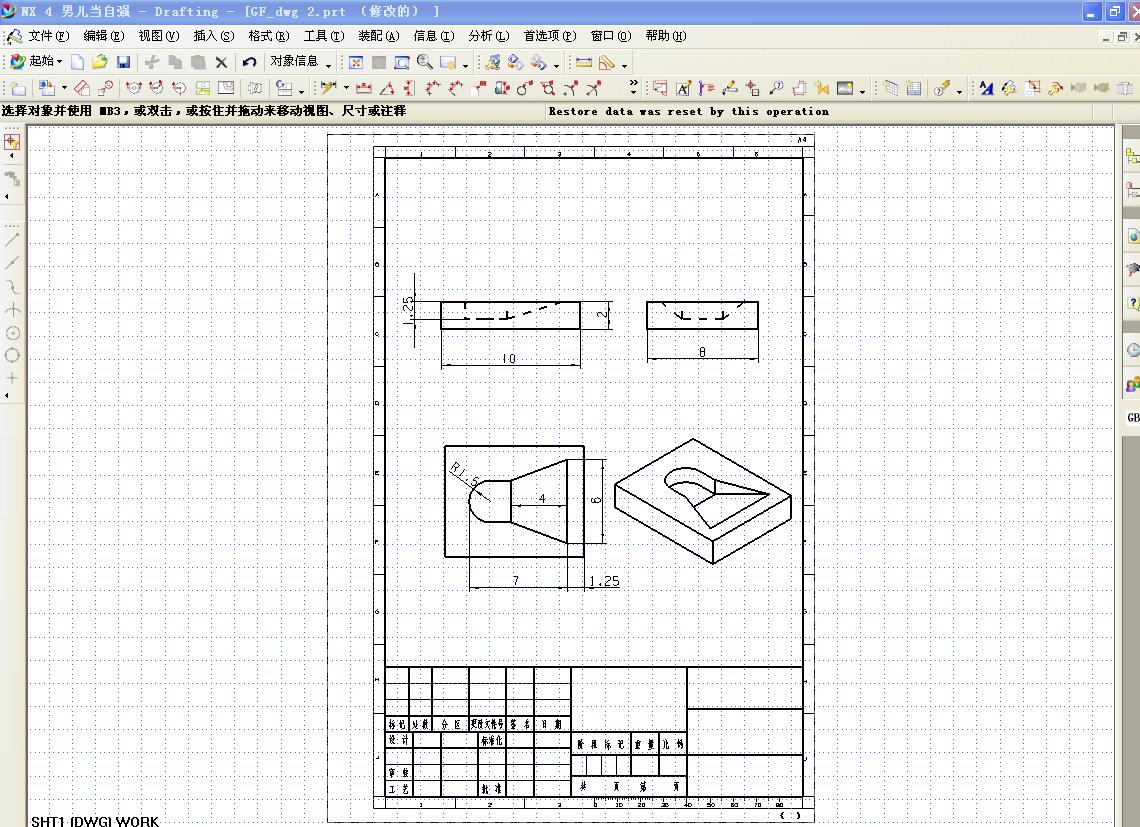Click the Help question-mark icon on right sidebar
The height and width of the screenshot is (827, 1140).
click(1132, 303)
